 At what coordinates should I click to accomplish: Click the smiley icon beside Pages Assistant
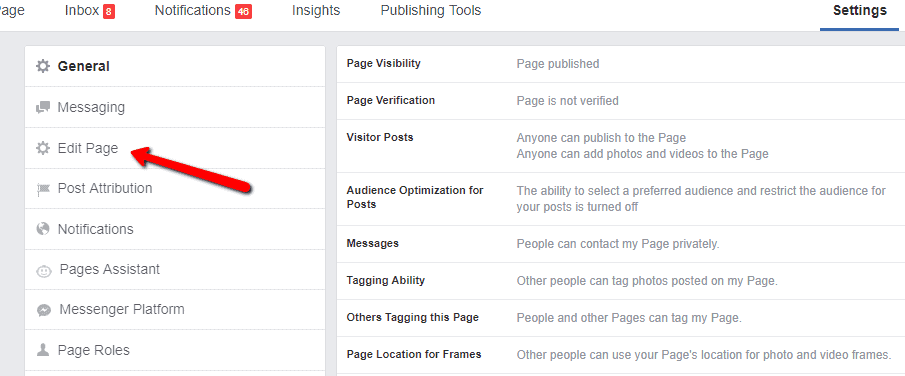click(44, 270)
